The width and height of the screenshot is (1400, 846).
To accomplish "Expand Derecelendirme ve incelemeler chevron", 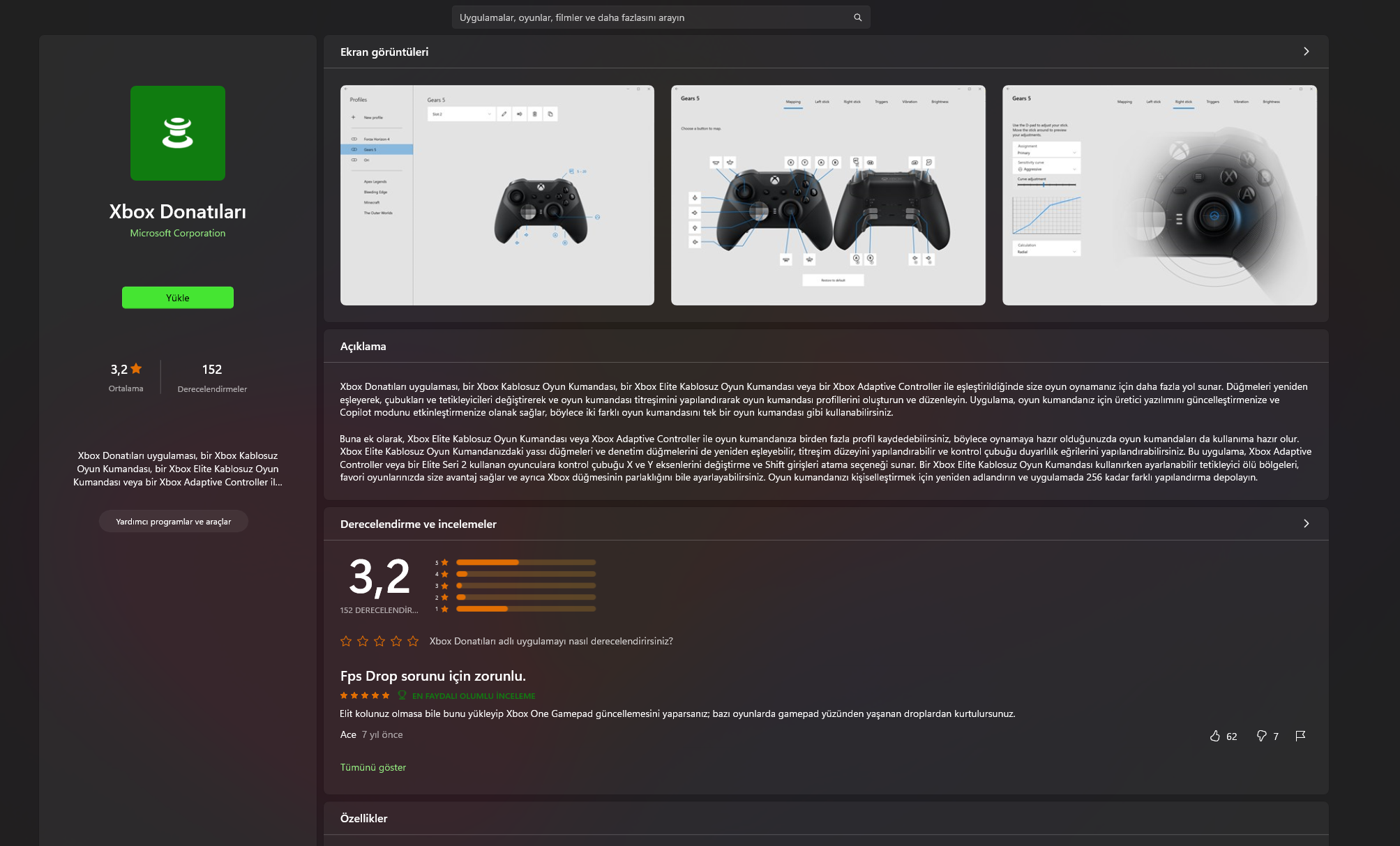I will [x=1306, y=524].
